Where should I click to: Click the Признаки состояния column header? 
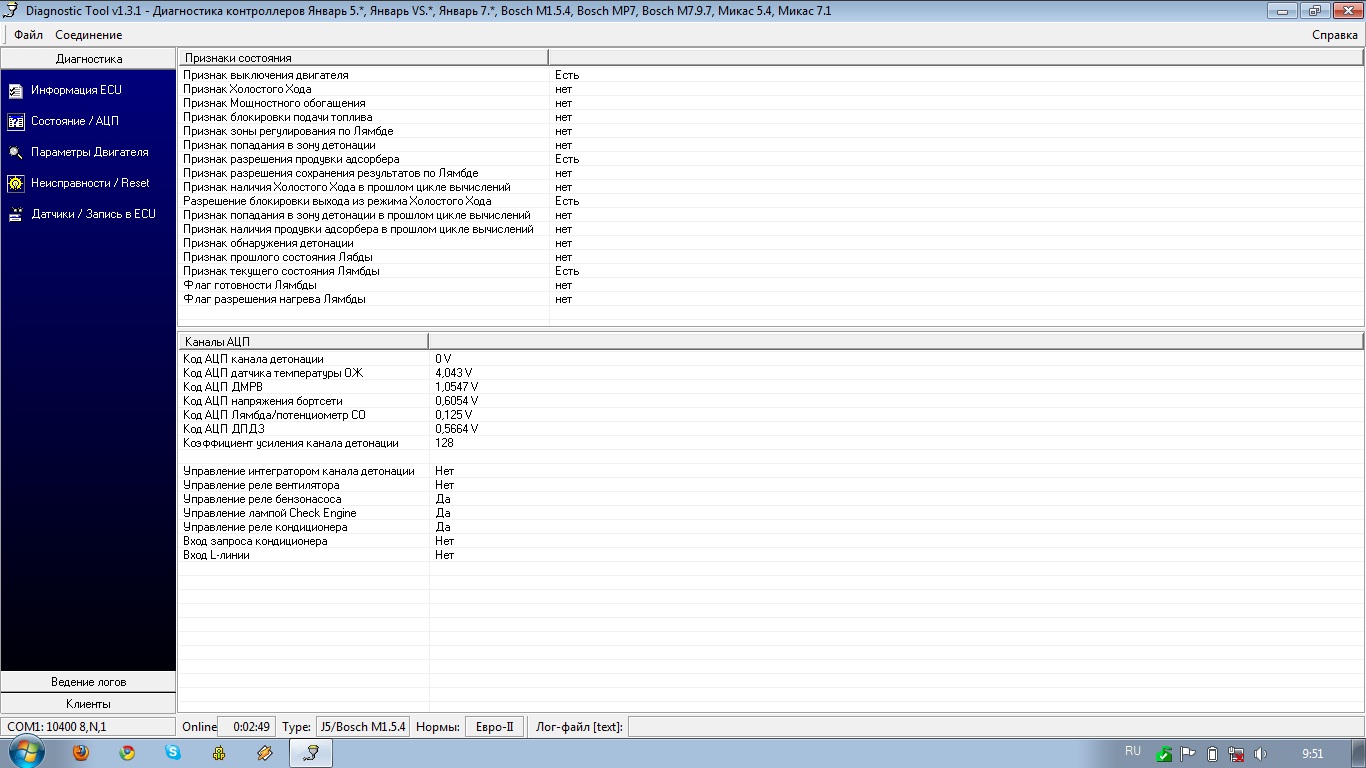click(x=363, y=58)
